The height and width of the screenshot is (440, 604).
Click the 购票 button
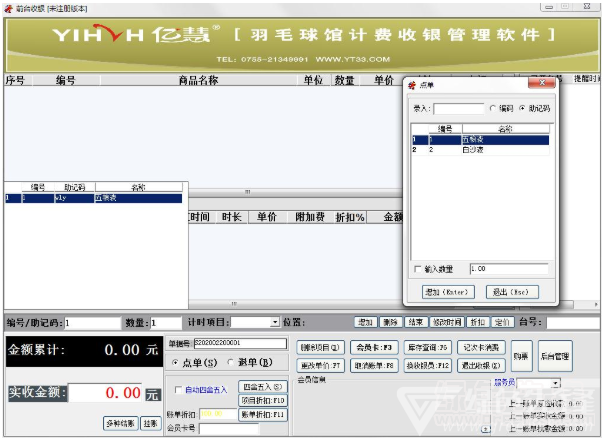(x=522, y=356)
